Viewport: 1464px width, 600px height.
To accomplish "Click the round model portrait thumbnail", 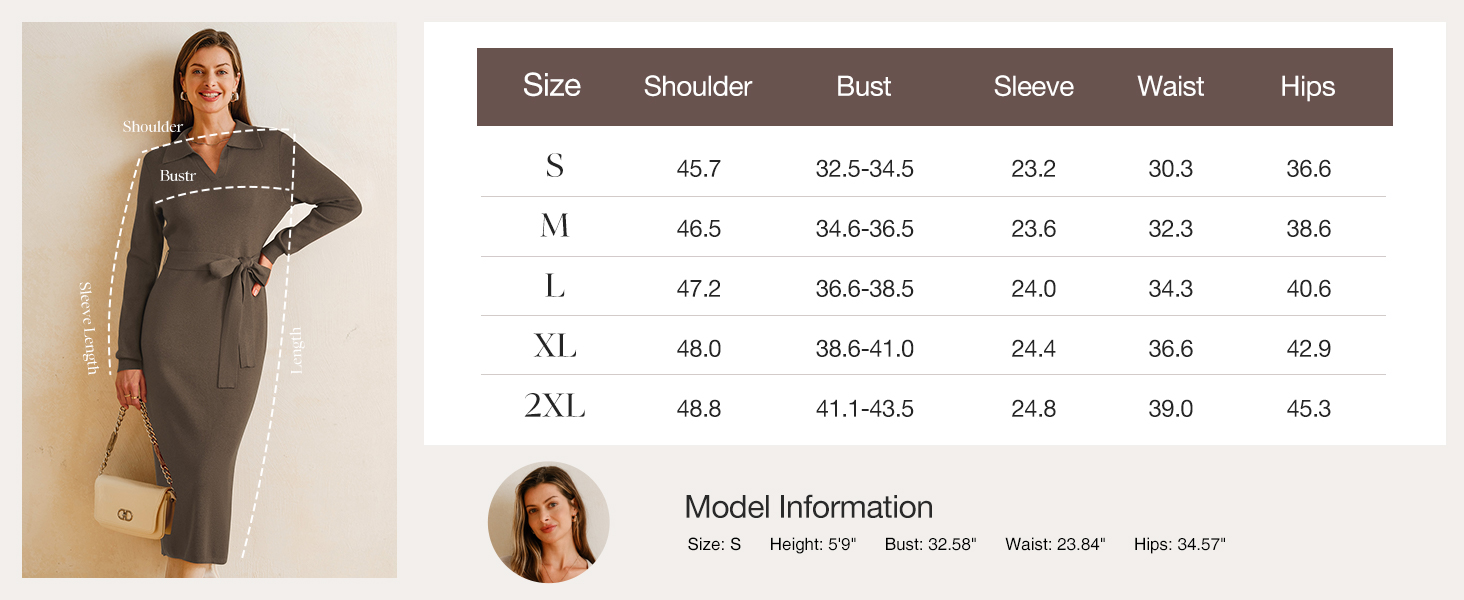I will pos(548,521).
